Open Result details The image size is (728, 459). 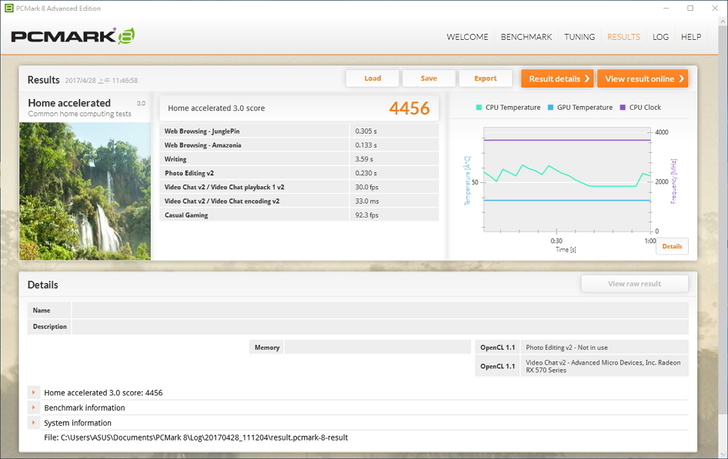point(557,78)
